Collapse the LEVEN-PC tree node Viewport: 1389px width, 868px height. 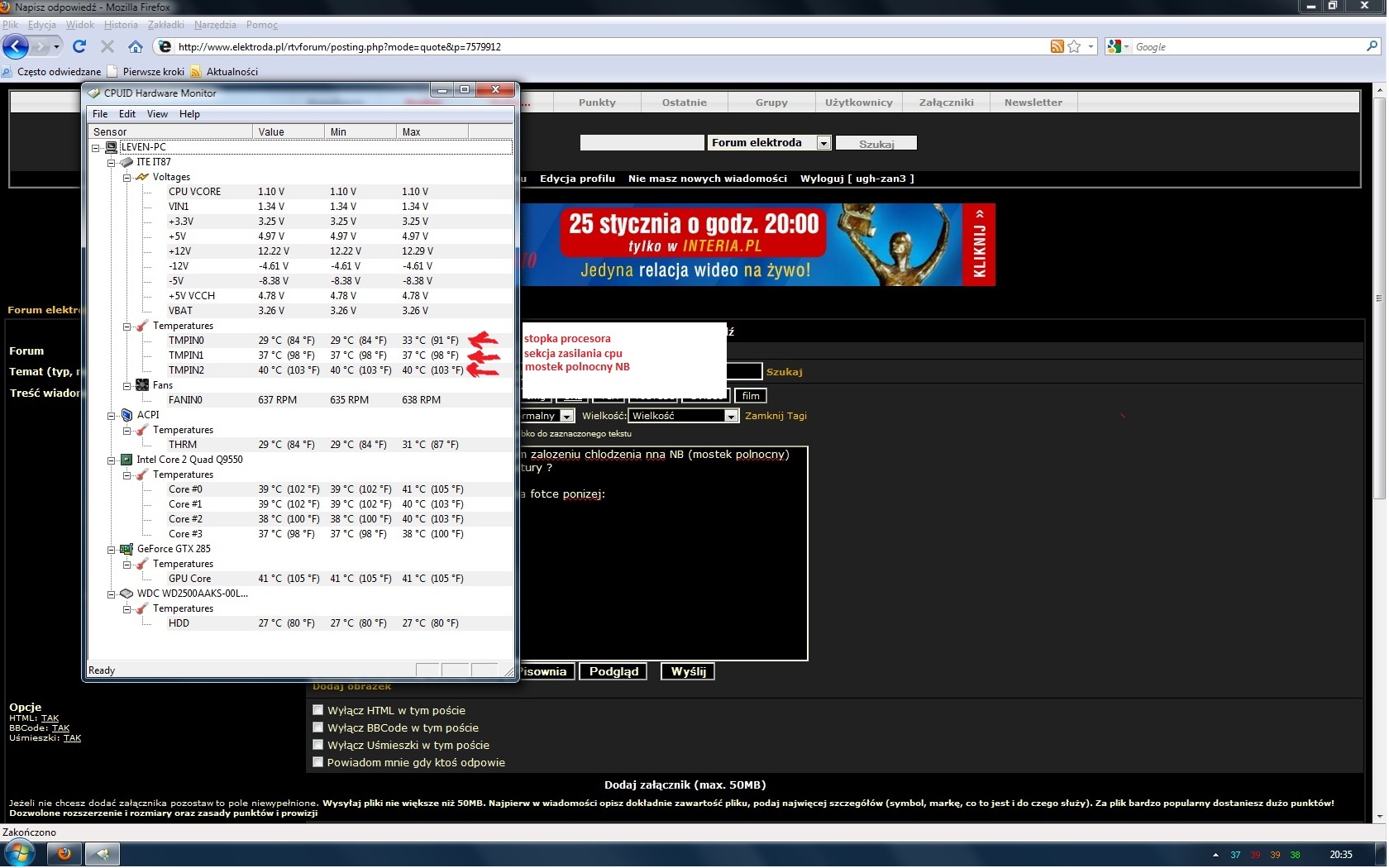(x=96, y=148)
